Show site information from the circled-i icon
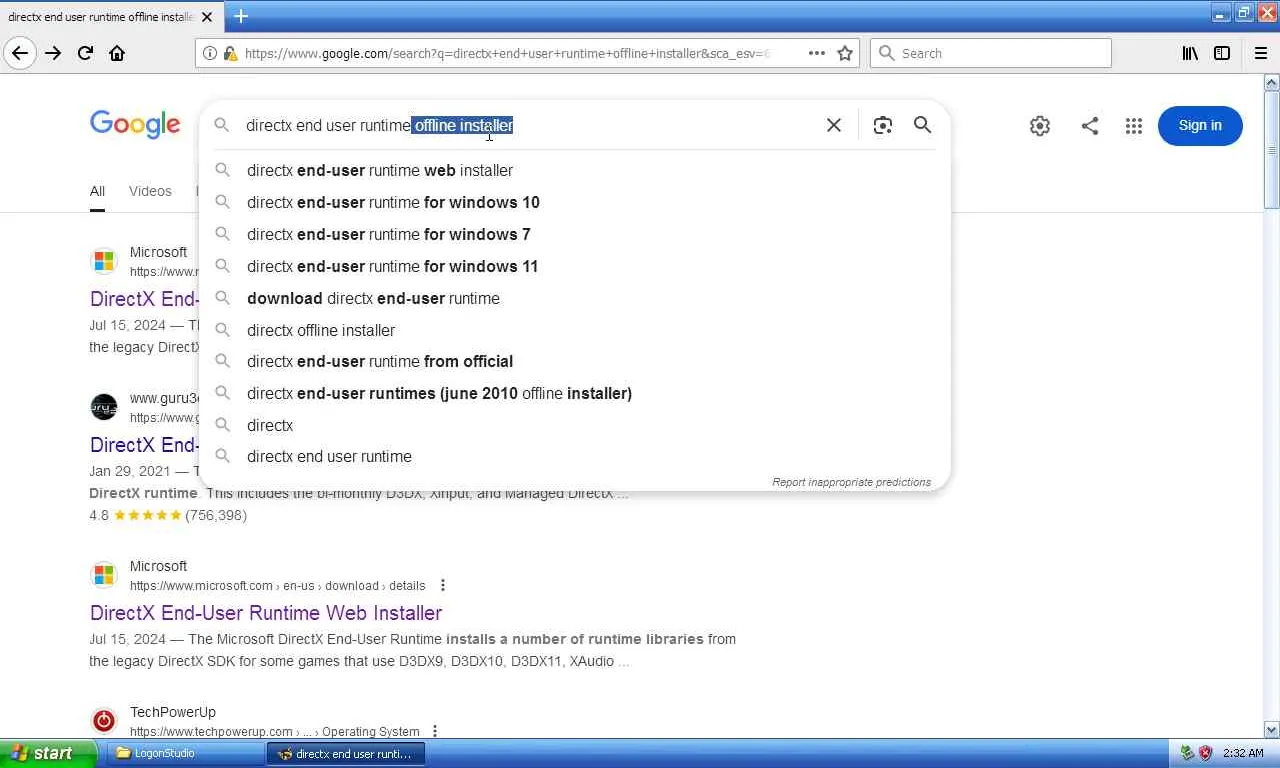The height and width of the screenshot is (768, 1280). pyautogui.click(x=210, y=53)
